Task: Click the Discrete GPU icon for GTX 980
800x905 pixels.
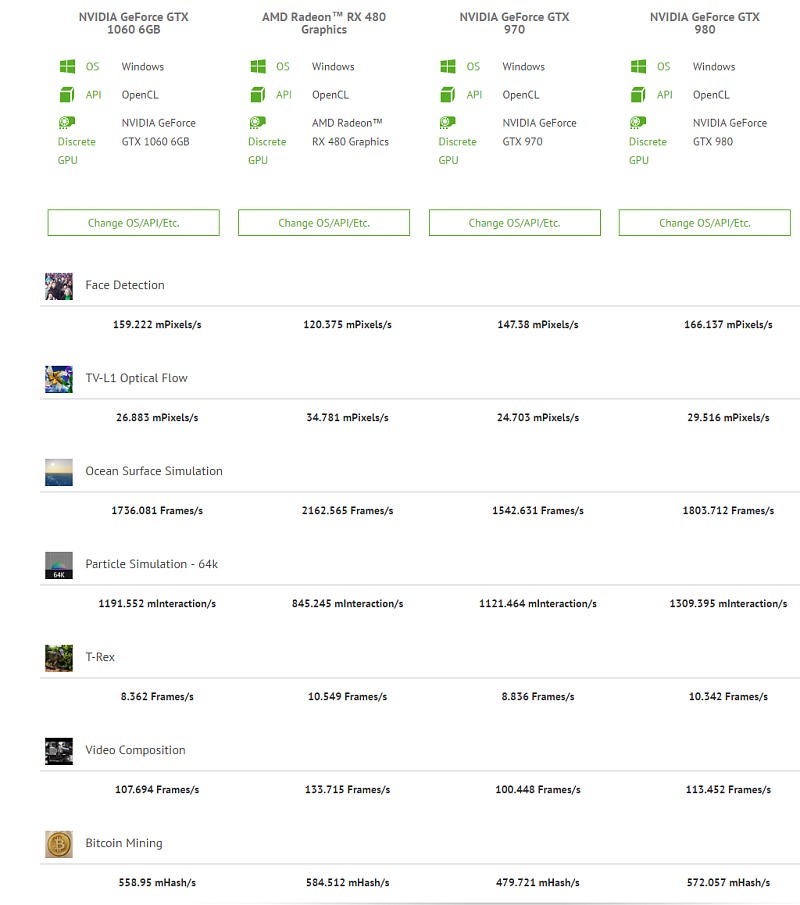Action: (x=638, y=122)
